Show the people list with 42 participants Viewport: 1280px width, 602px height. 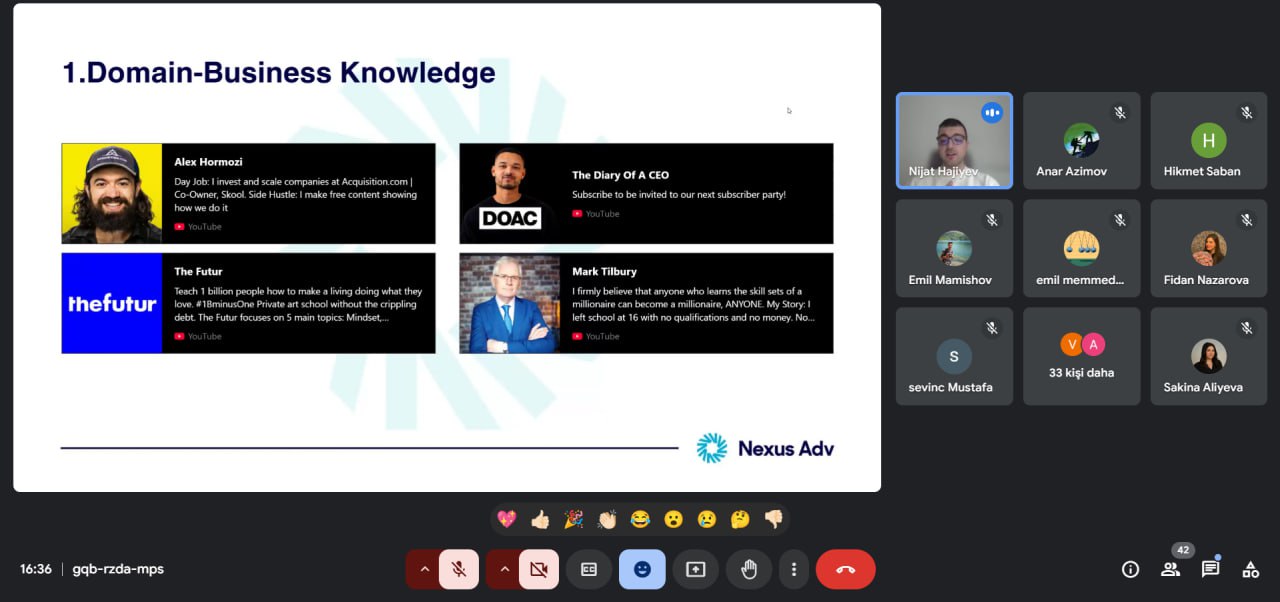tap(1170, 569)
